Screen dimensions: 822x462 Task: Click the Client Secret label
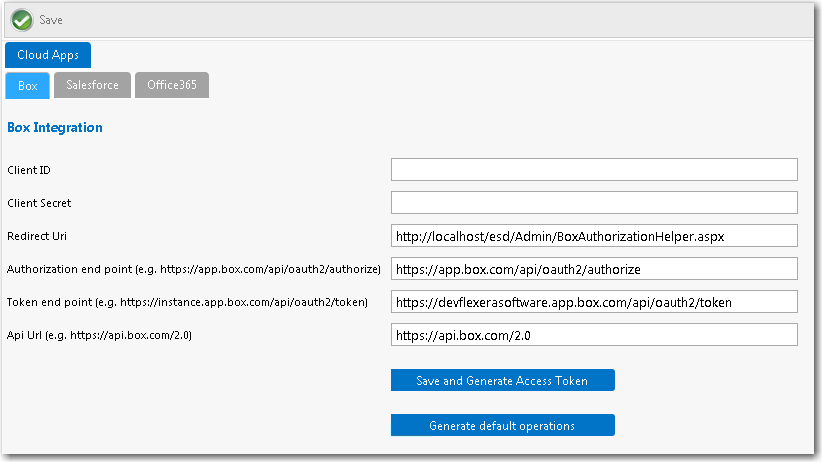point(39,203)
